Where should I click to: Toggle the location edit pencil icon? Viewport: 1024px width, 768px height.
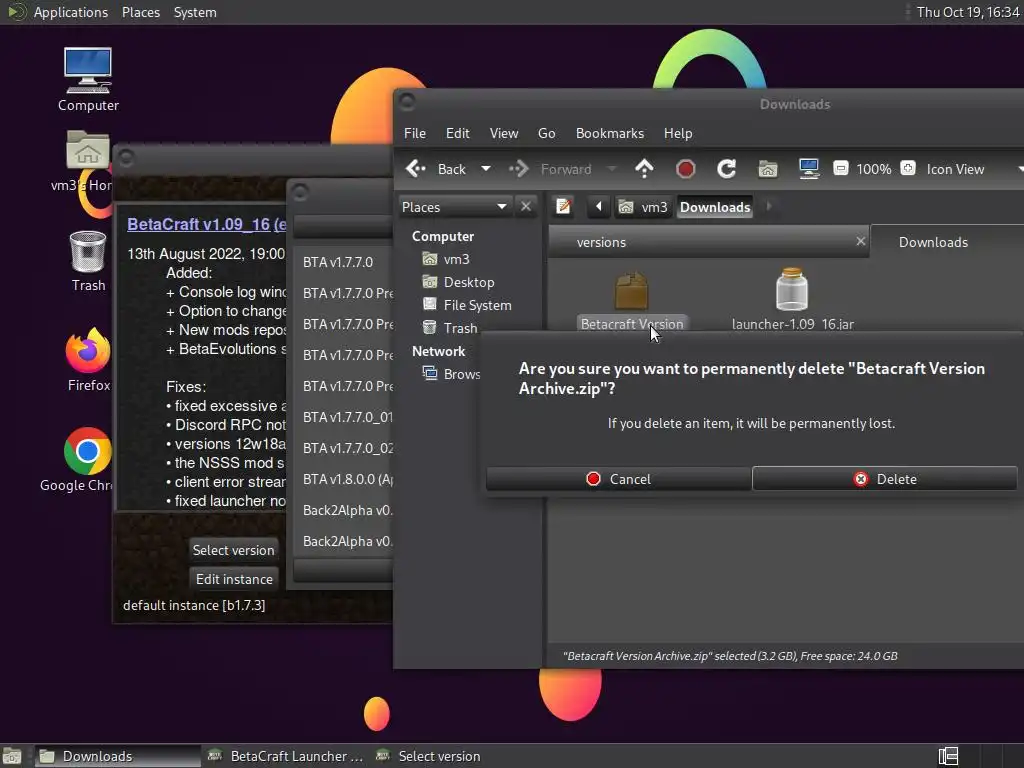point(563,207)
